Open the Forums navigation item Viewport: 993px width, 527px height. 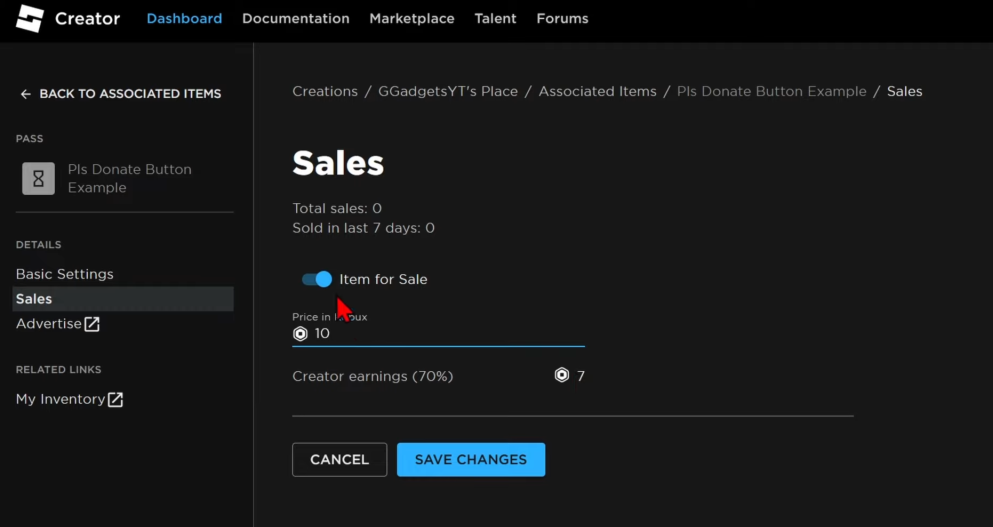pyautogui.click(x=562, y=19)
